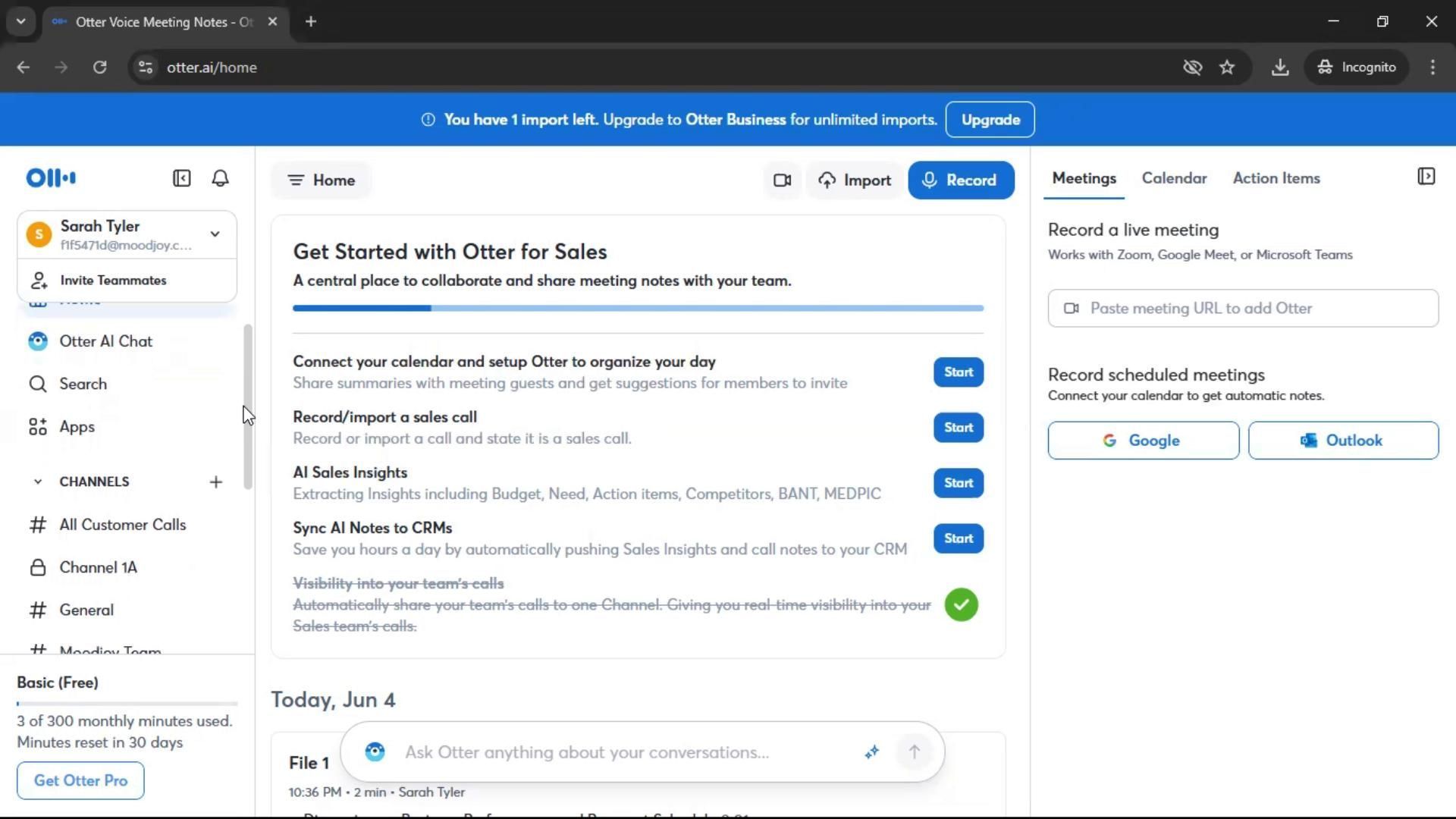Click the green completed checkmark
The height and width of the screenshot is (819, 1456).
(961, 605)
